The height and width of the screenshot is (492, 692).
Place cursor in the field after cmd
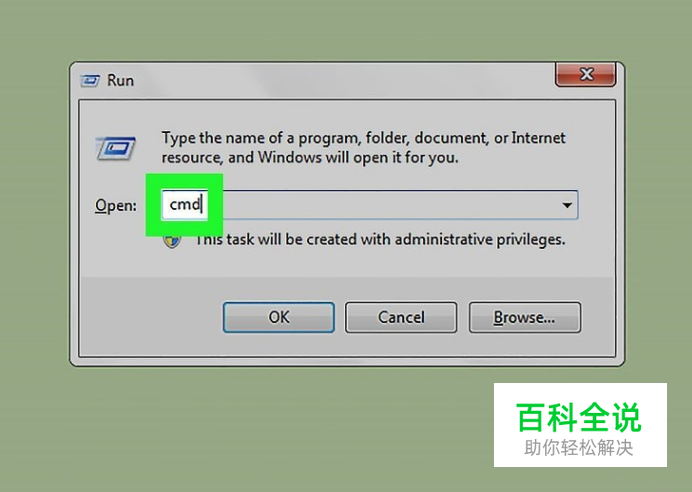[203, 204]
